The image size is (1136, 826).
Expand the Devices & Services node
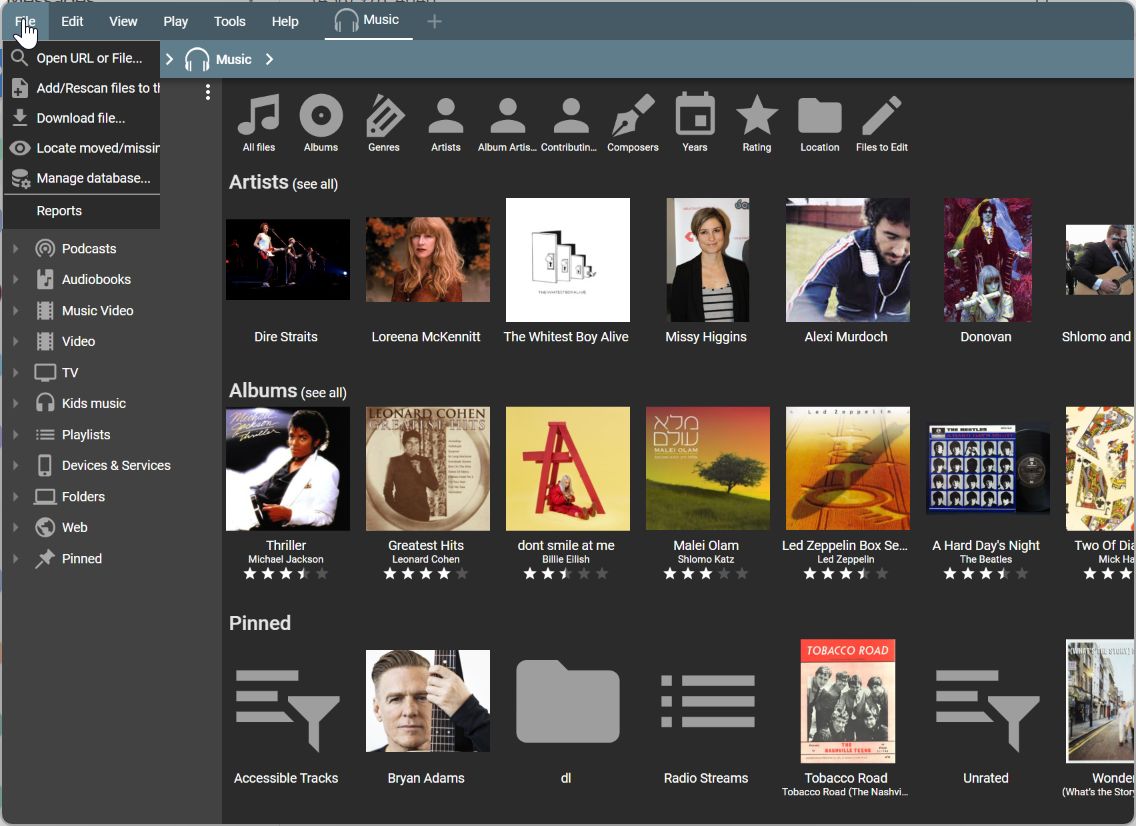tap(15, 466)
